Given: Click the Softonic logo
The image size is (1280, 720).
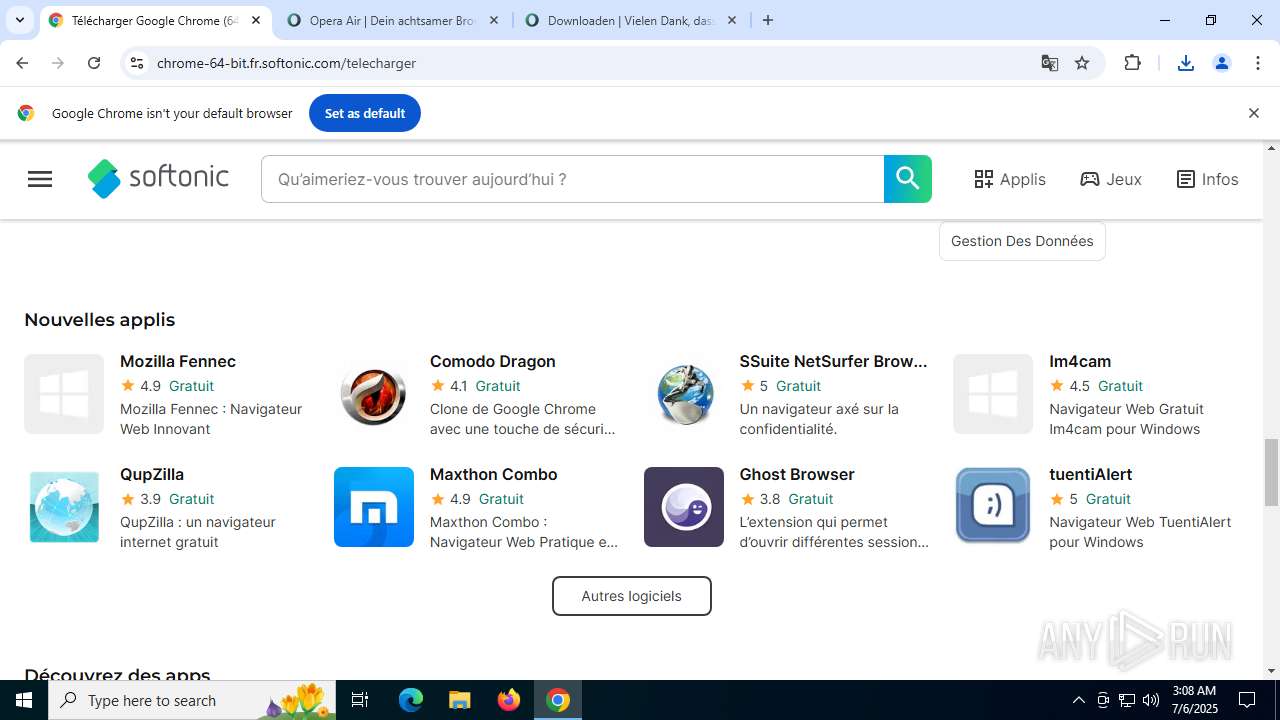Looking at the screenshot, I should tap(158, 179).
